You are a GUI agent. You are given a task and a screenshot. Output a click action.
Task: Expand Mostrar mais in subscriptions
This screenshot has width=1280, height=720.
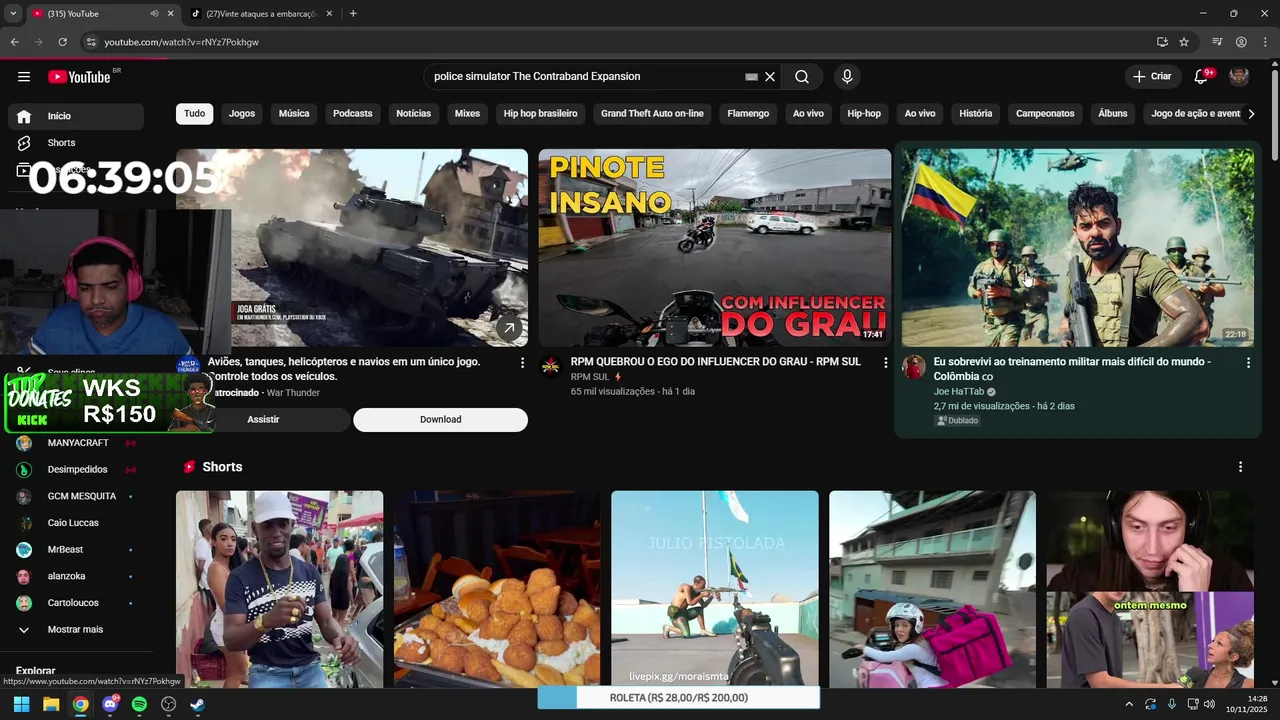coord(76,630)
